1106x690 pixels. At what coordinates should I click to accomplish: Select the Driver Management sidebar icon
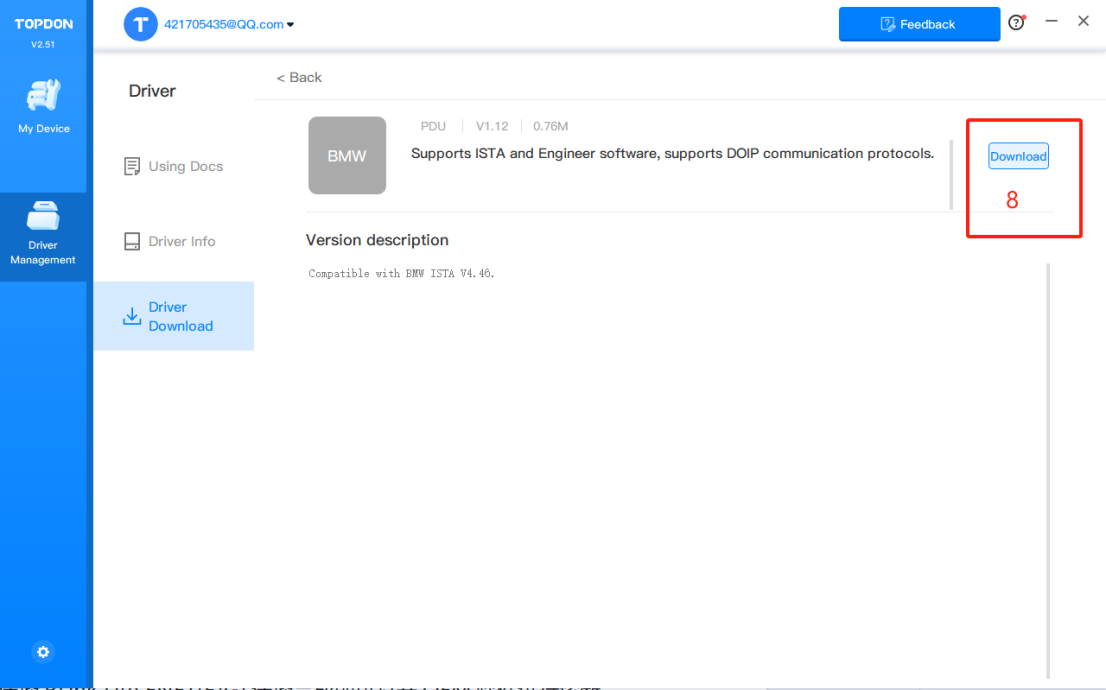[43, 216]
